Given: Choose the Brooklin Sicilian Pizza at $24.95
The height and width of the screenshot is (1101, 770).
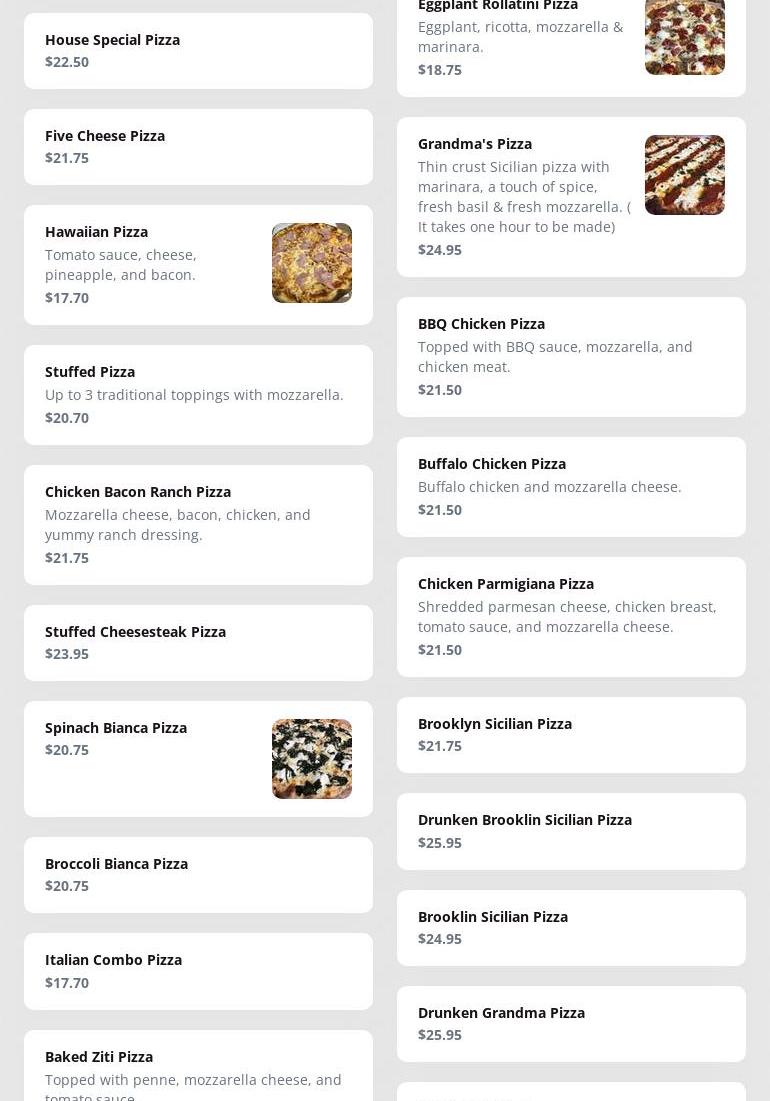Looking at the screenshot, I should point(571,928).
